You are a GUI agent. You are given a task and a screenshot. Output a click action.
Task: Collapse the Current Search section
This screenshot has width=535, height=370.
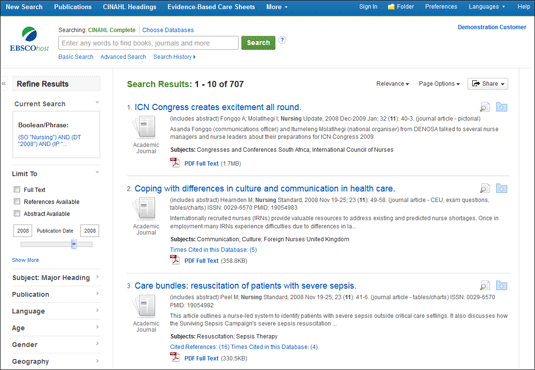coord(97,102)
